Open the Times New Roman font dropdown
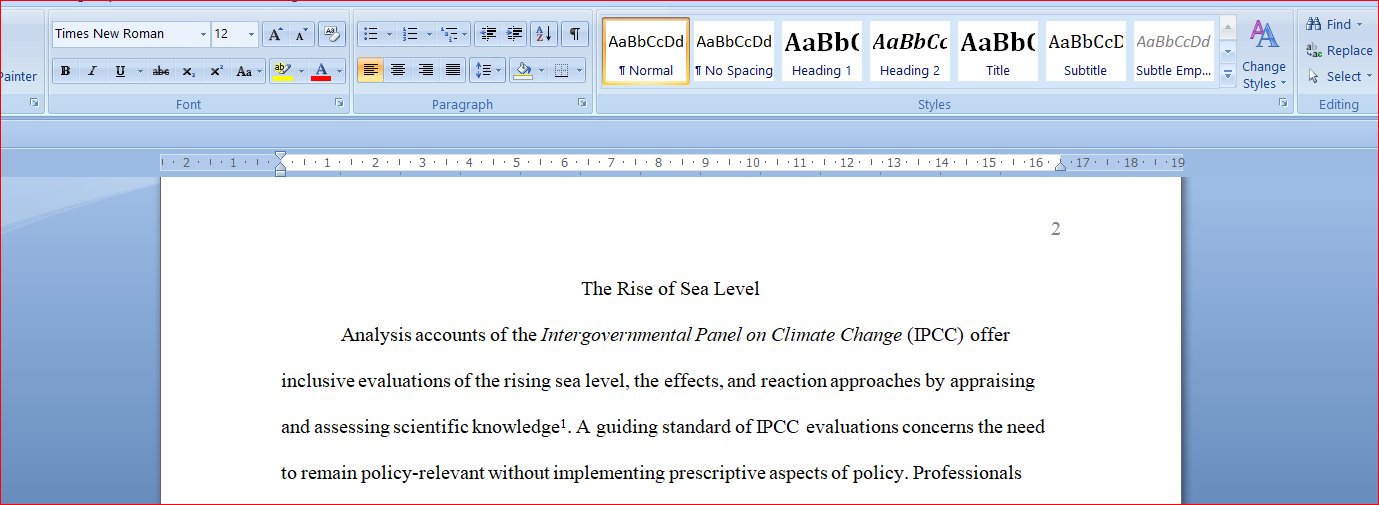 click(x=203, y=34)
